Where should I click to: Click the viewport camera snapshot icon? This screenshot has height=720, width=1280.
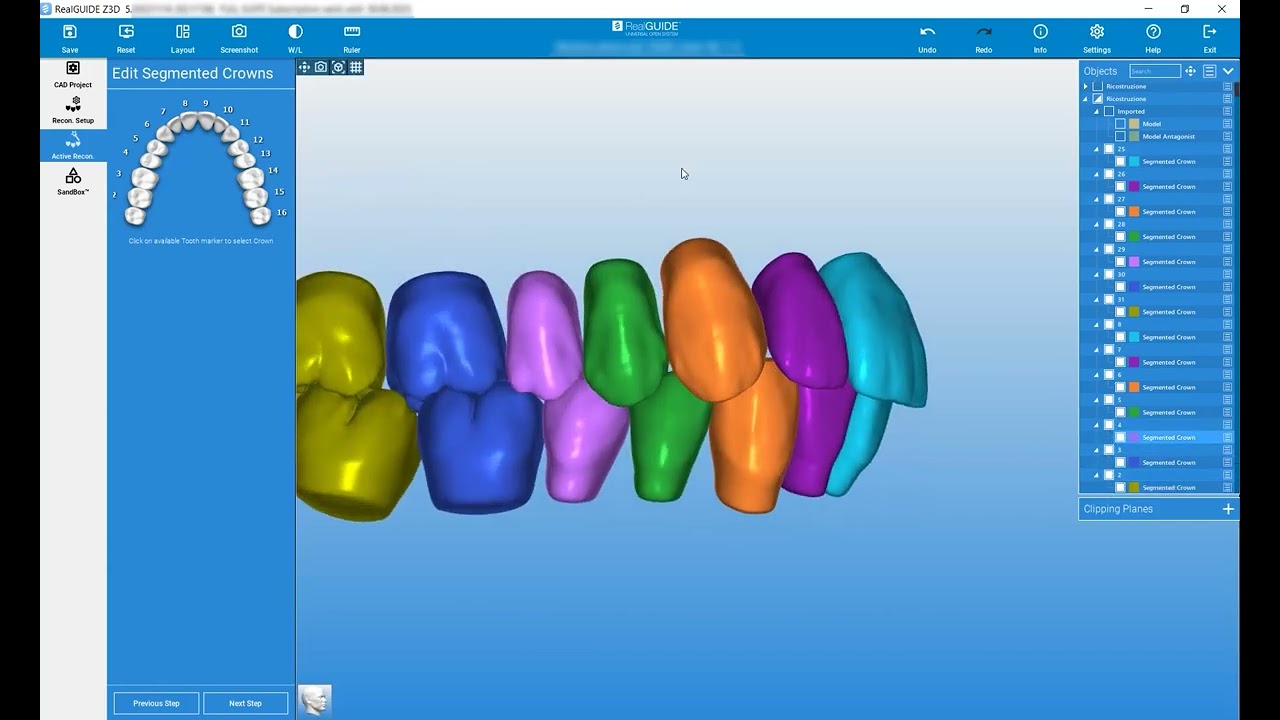[321, 67]
